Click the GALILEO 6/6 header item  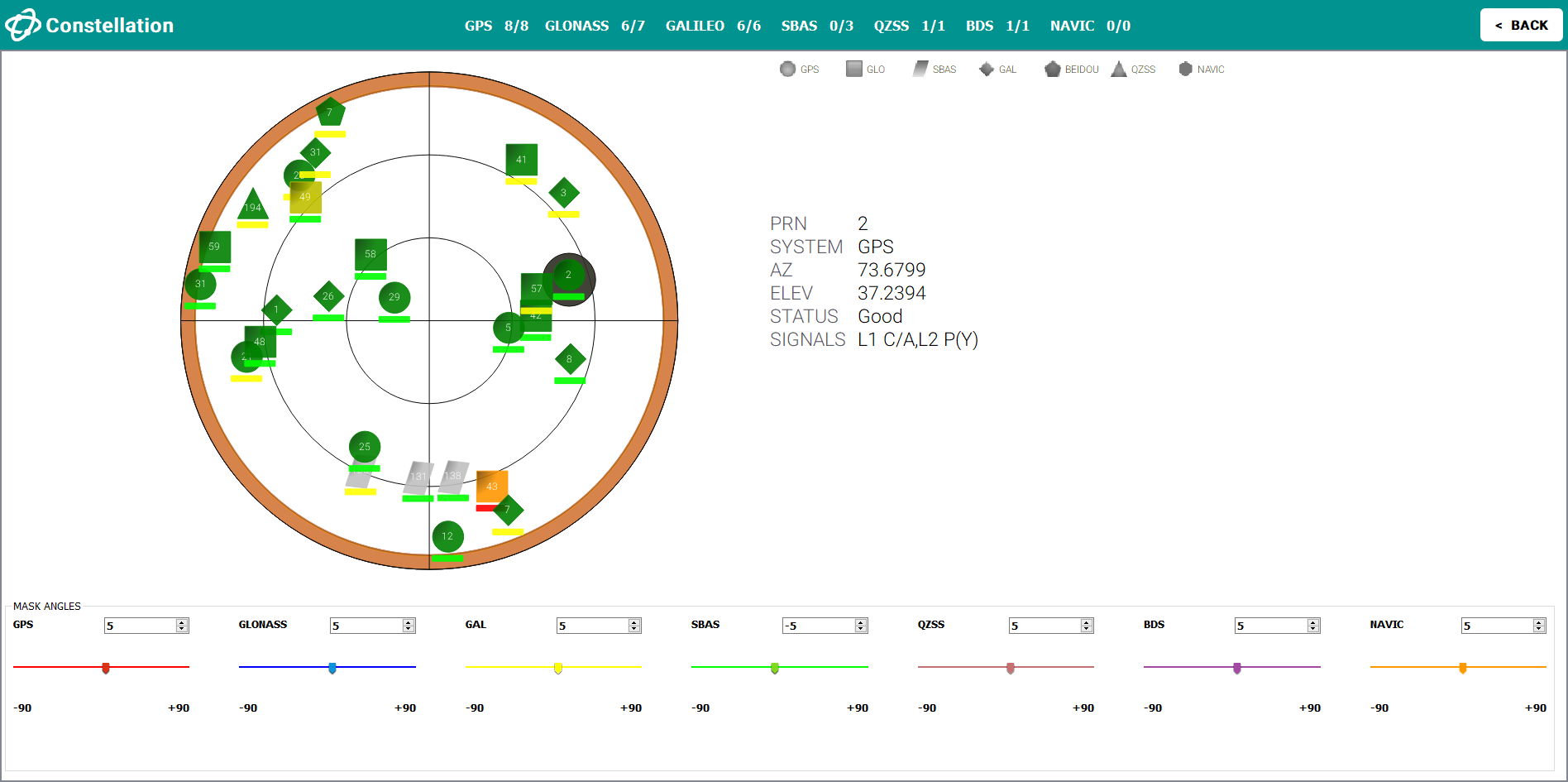pos(712,26)
